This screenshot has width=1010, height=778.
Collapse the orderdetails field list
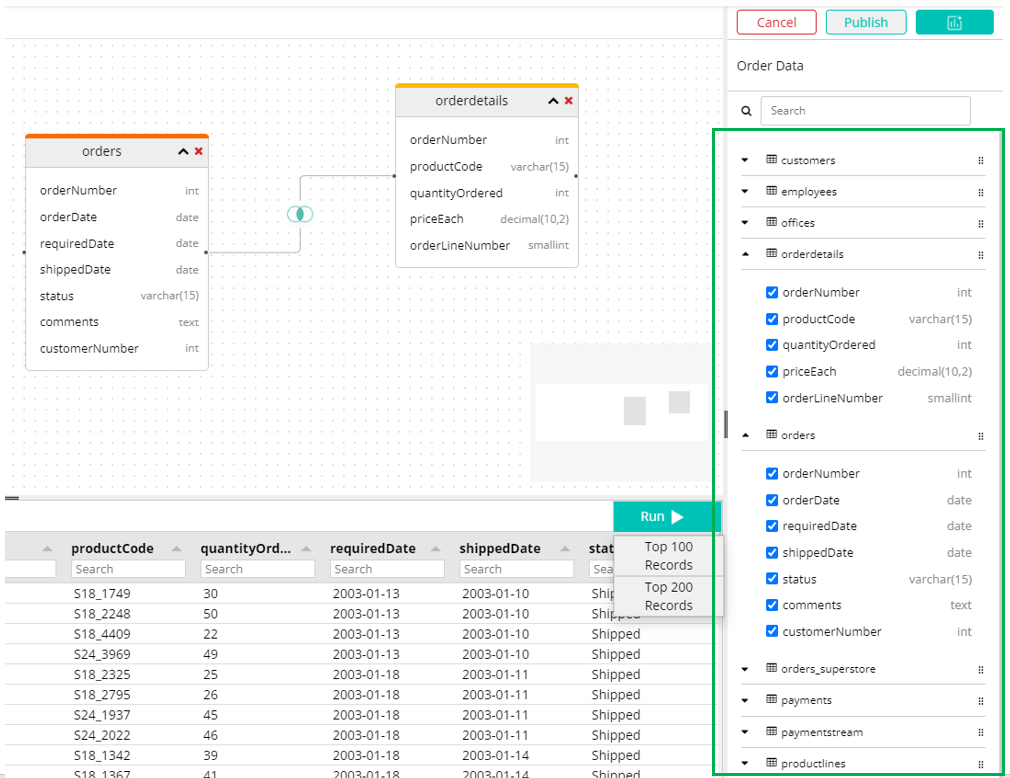click(743, 254)
